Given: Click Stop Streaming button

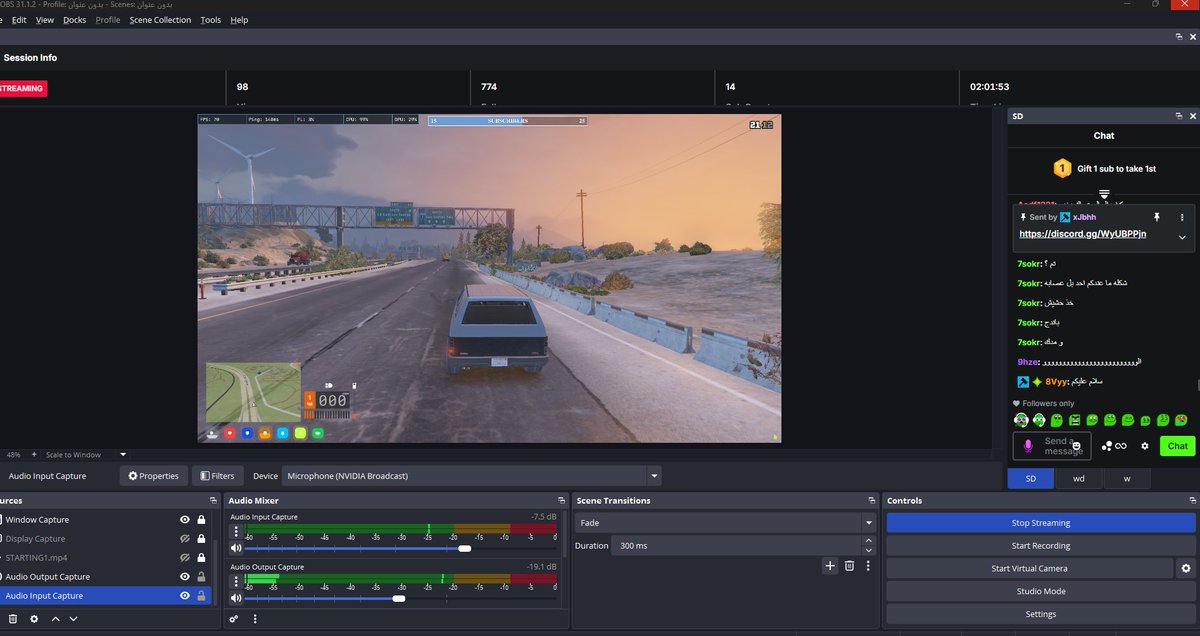Looking at the screenshot, I should [x=1041, y=523].
